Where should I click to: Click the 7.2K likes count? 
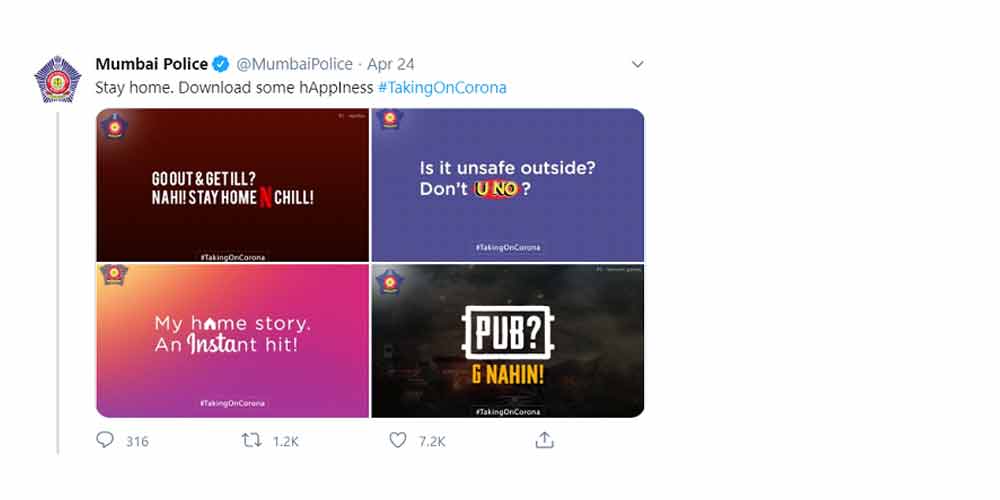click(431, 441)
